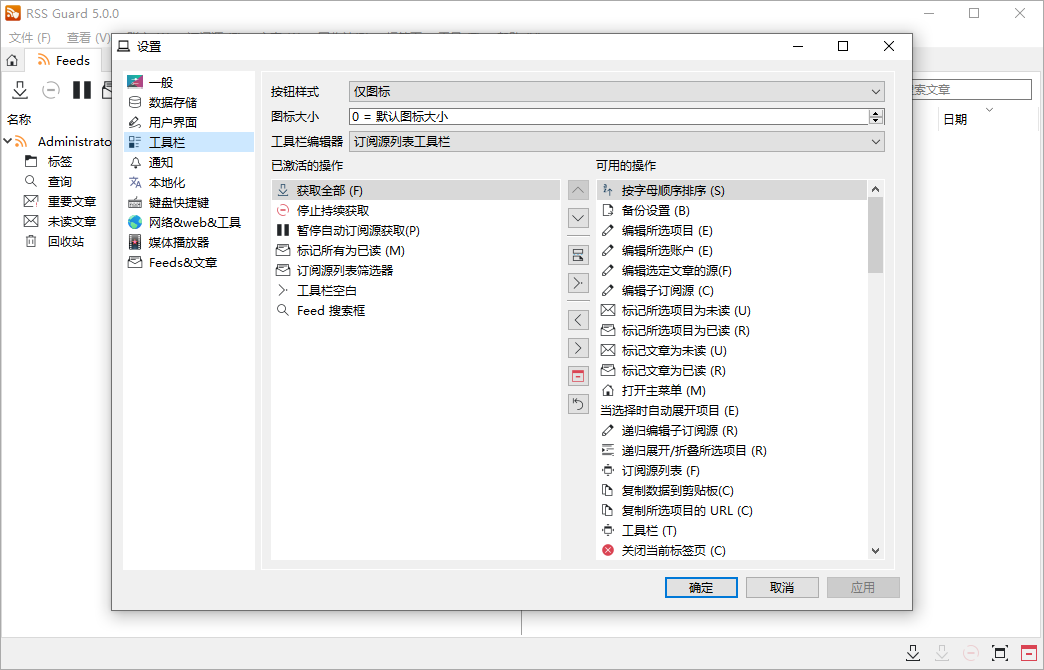Insert a spacer into the toolbar

pyautogui.click(x=578, y=282)
